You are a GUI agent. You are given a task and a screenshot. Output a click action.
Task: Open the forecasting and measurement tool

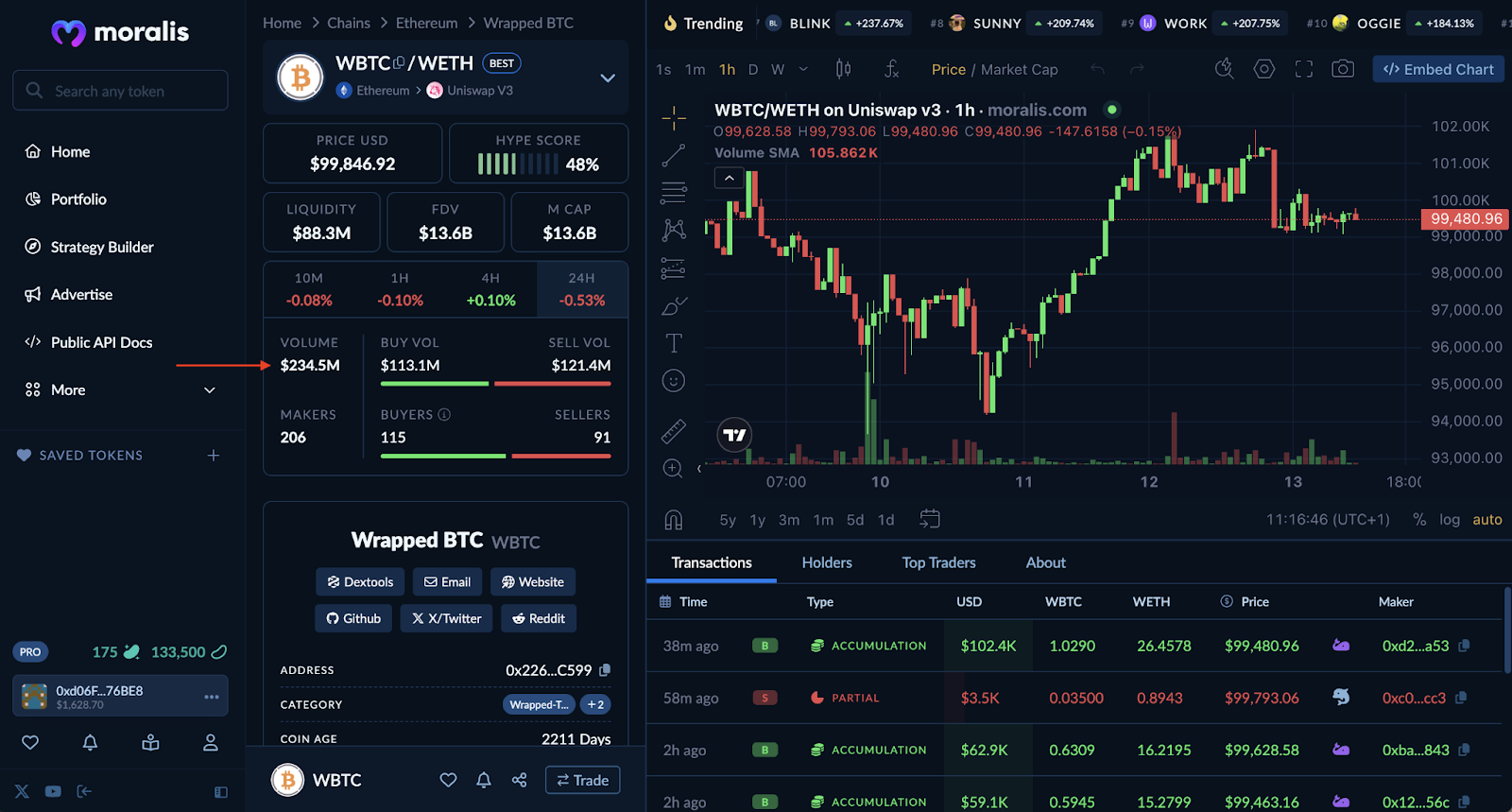[673, 268]
